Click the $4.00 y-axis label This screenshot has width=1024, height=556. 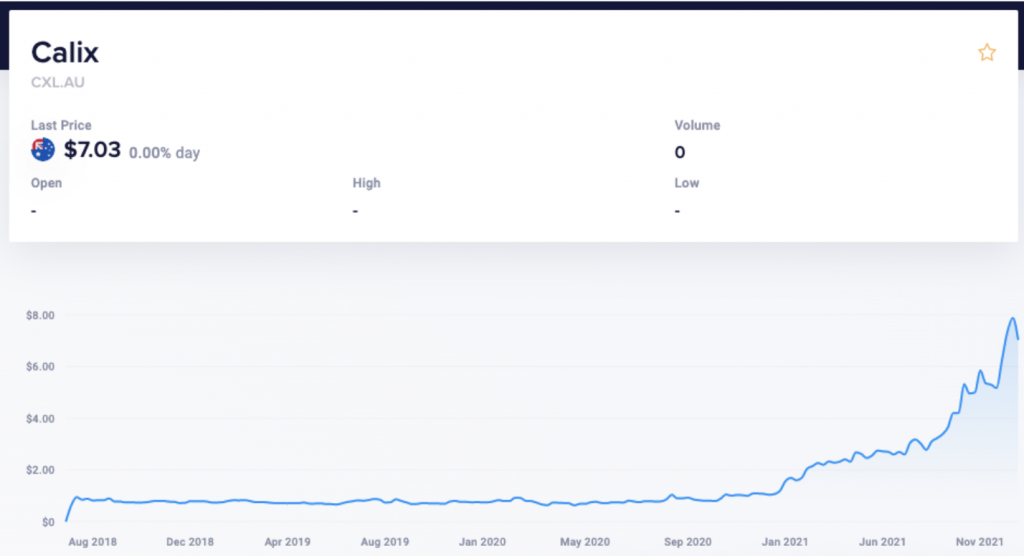(x=40, y=419)
